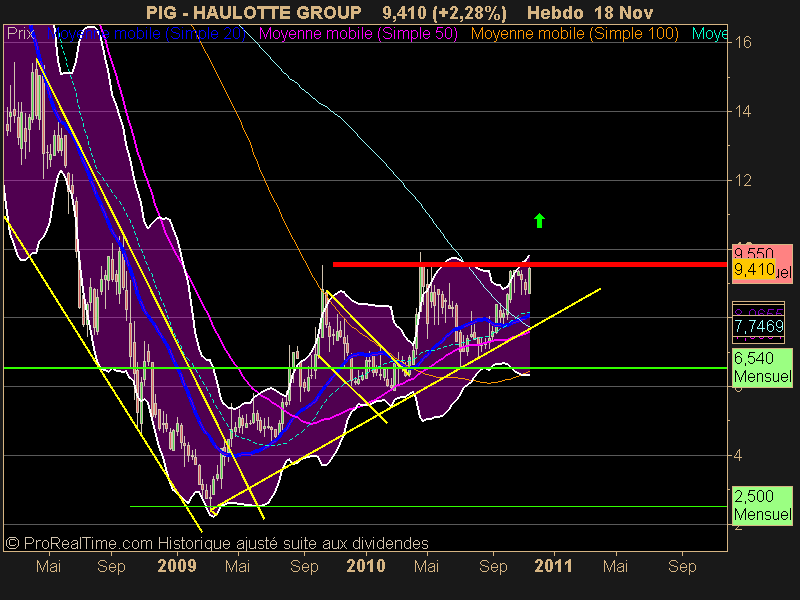Click the 7,7469 moving average value label
Viewport: 800px width, 600px height.
759,326
